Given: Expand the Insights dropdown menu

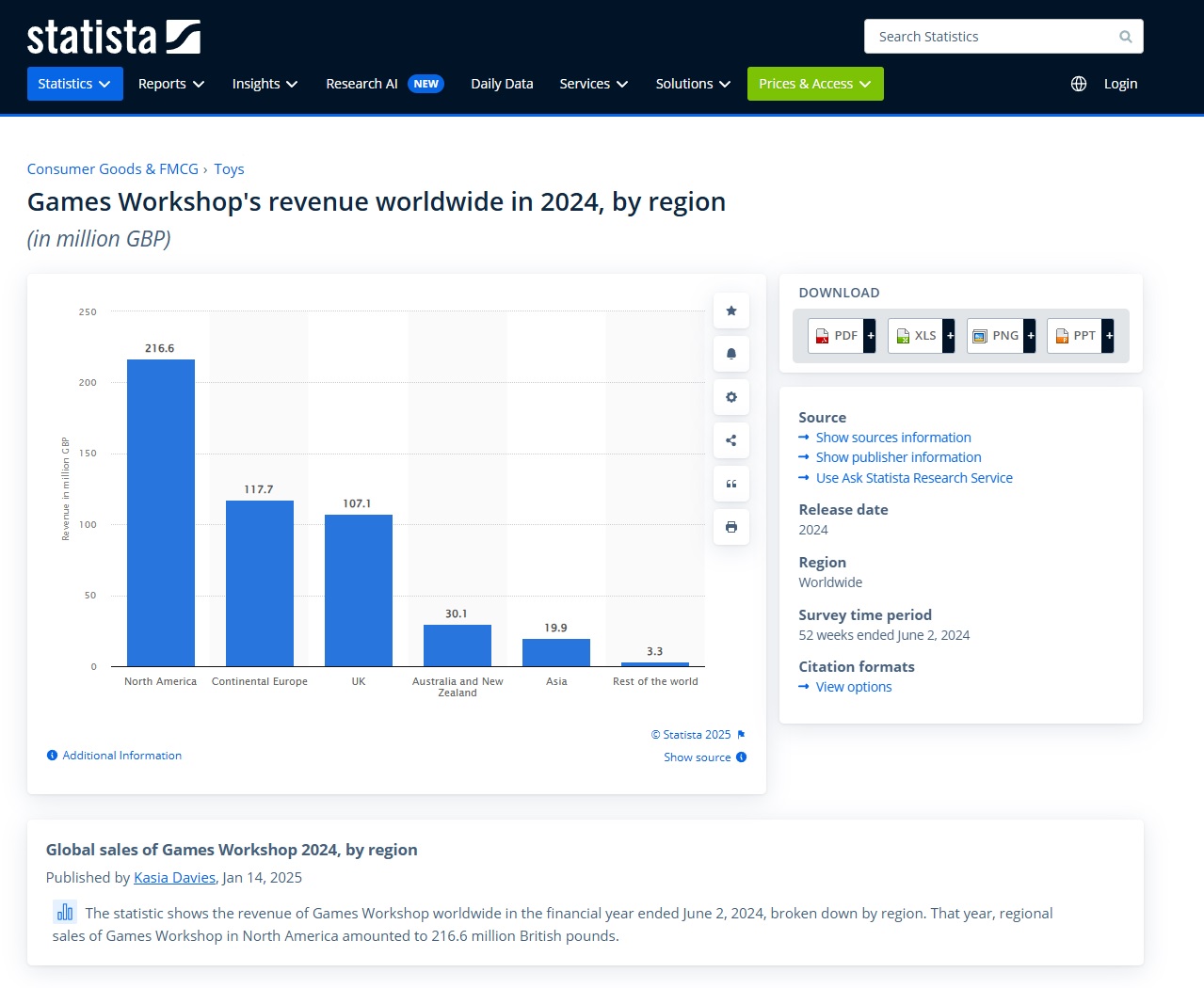Looking at the screenshot, I should pos(265,84).
